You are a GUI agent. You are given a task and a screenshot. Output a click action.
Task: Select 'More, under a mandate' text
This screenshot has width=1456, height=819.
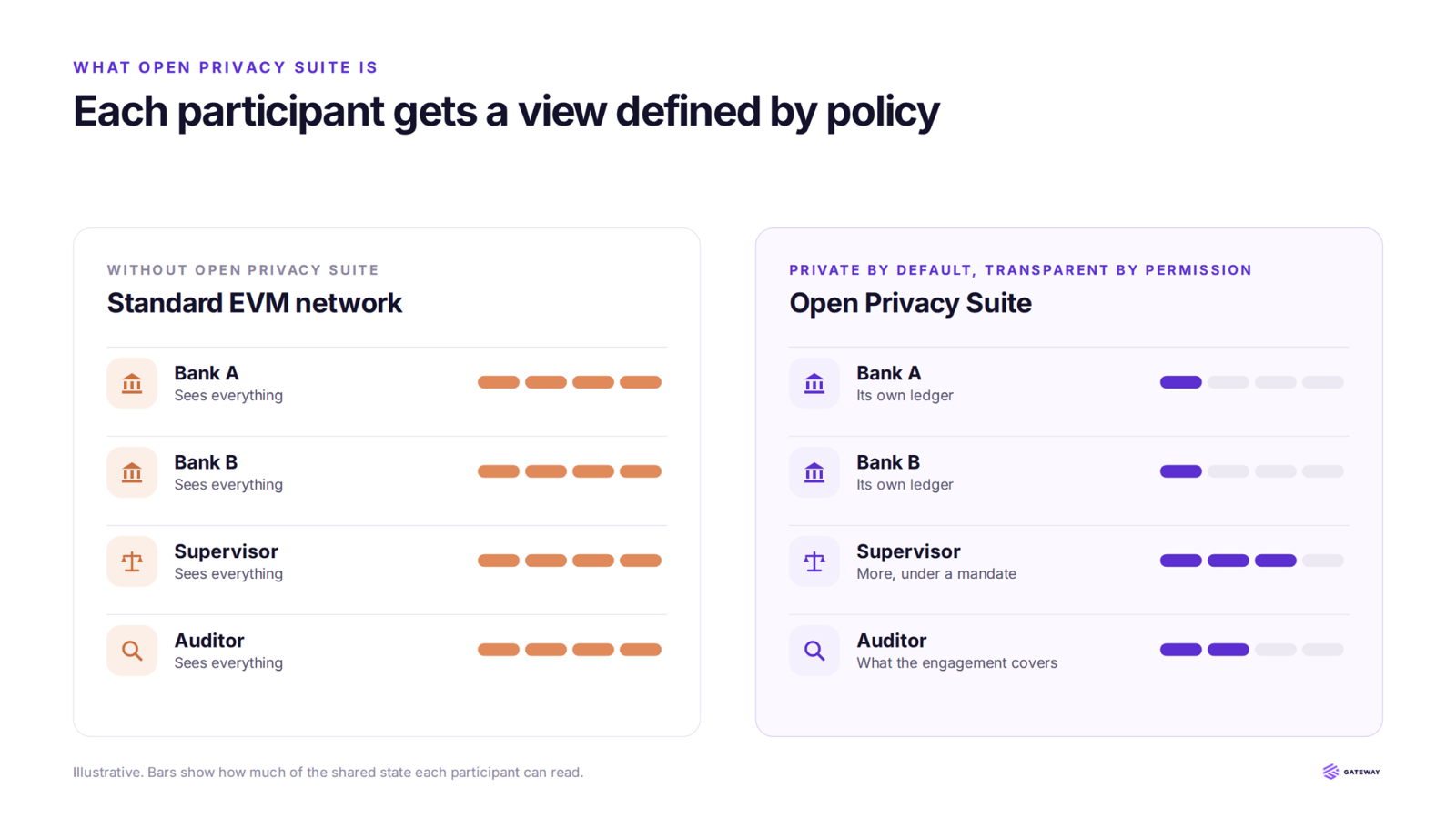coord(936,574)
